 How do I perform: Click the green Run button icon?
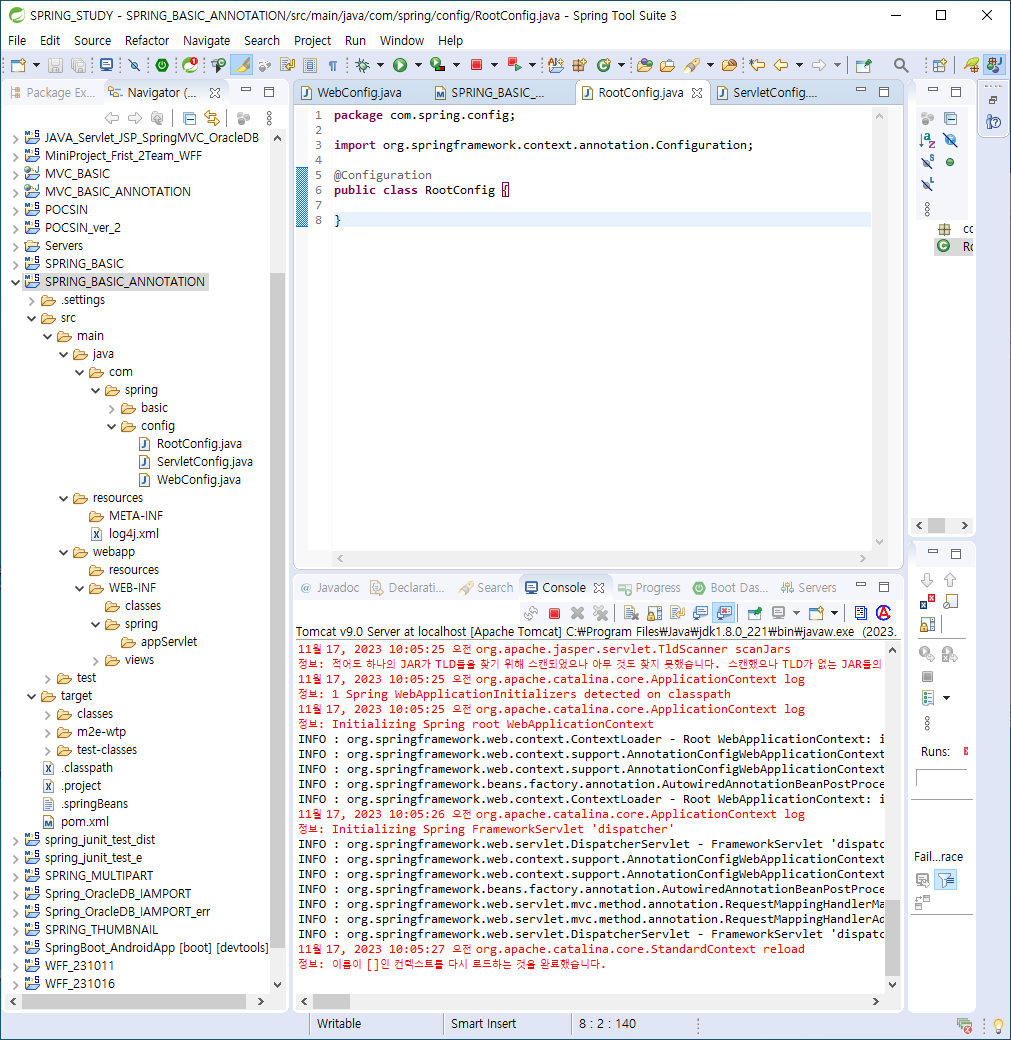399,65
